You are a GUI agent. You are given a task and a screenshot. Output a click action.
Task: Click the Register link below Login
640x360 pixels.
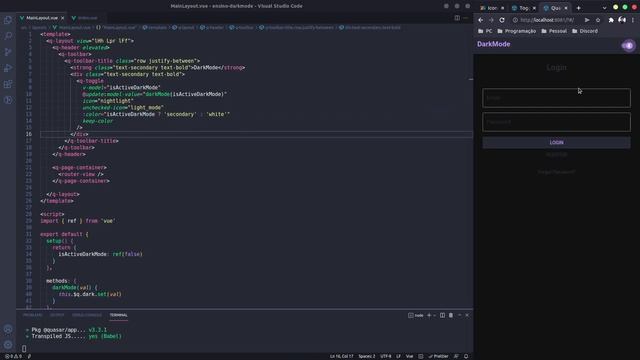tap(556, 155)
